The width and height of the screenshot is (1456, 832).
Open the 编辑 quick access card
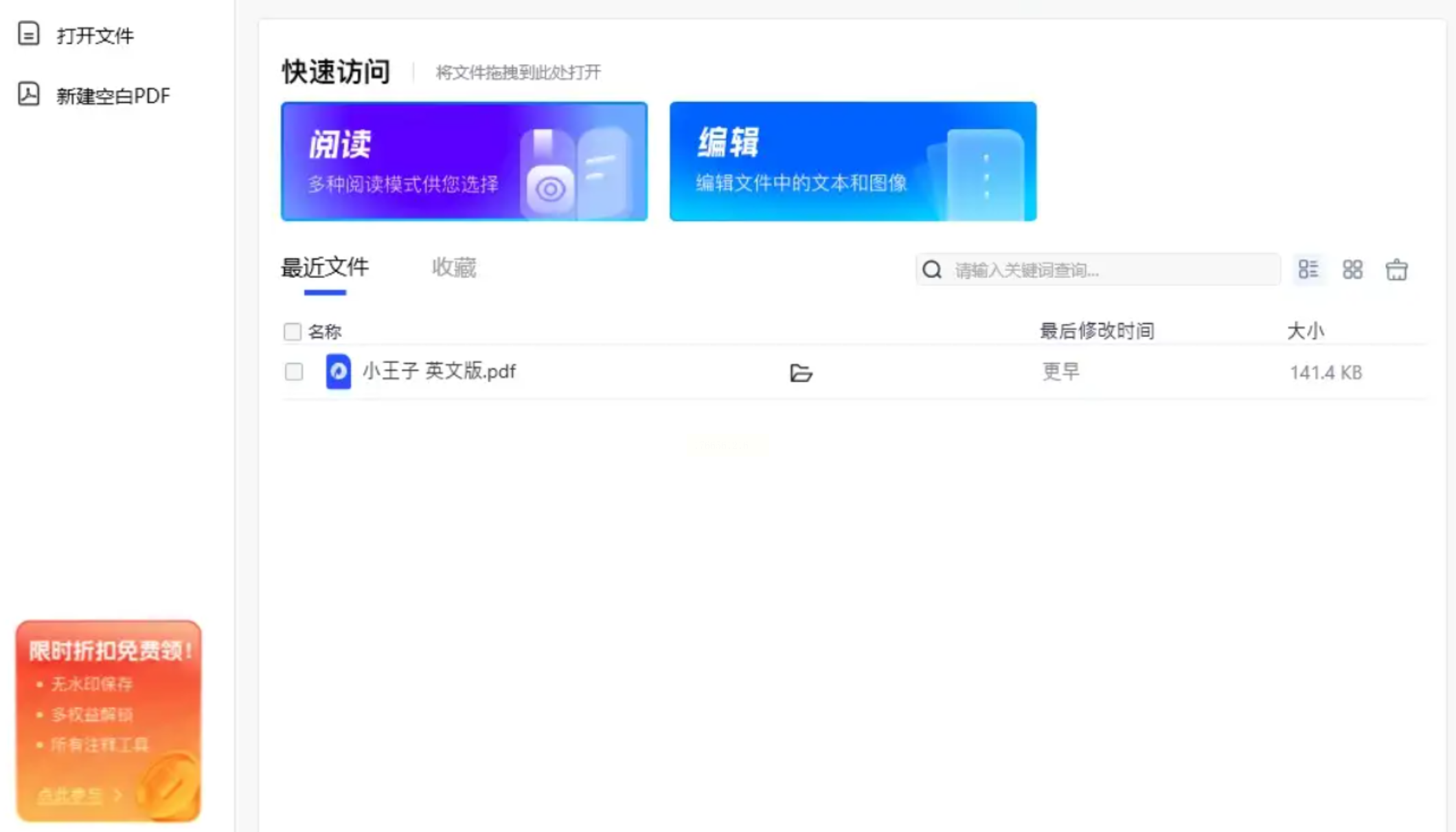pos(852,161)
